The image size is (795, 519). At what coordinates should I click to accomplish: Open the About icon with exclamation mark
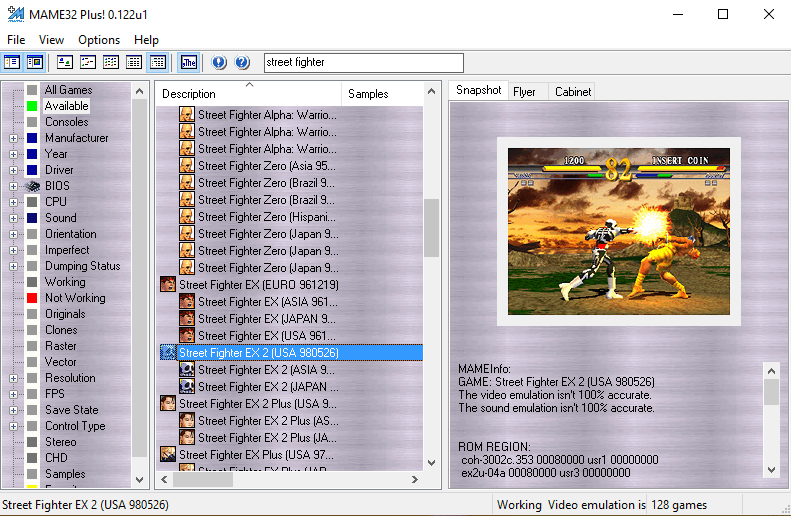[219, 62]
